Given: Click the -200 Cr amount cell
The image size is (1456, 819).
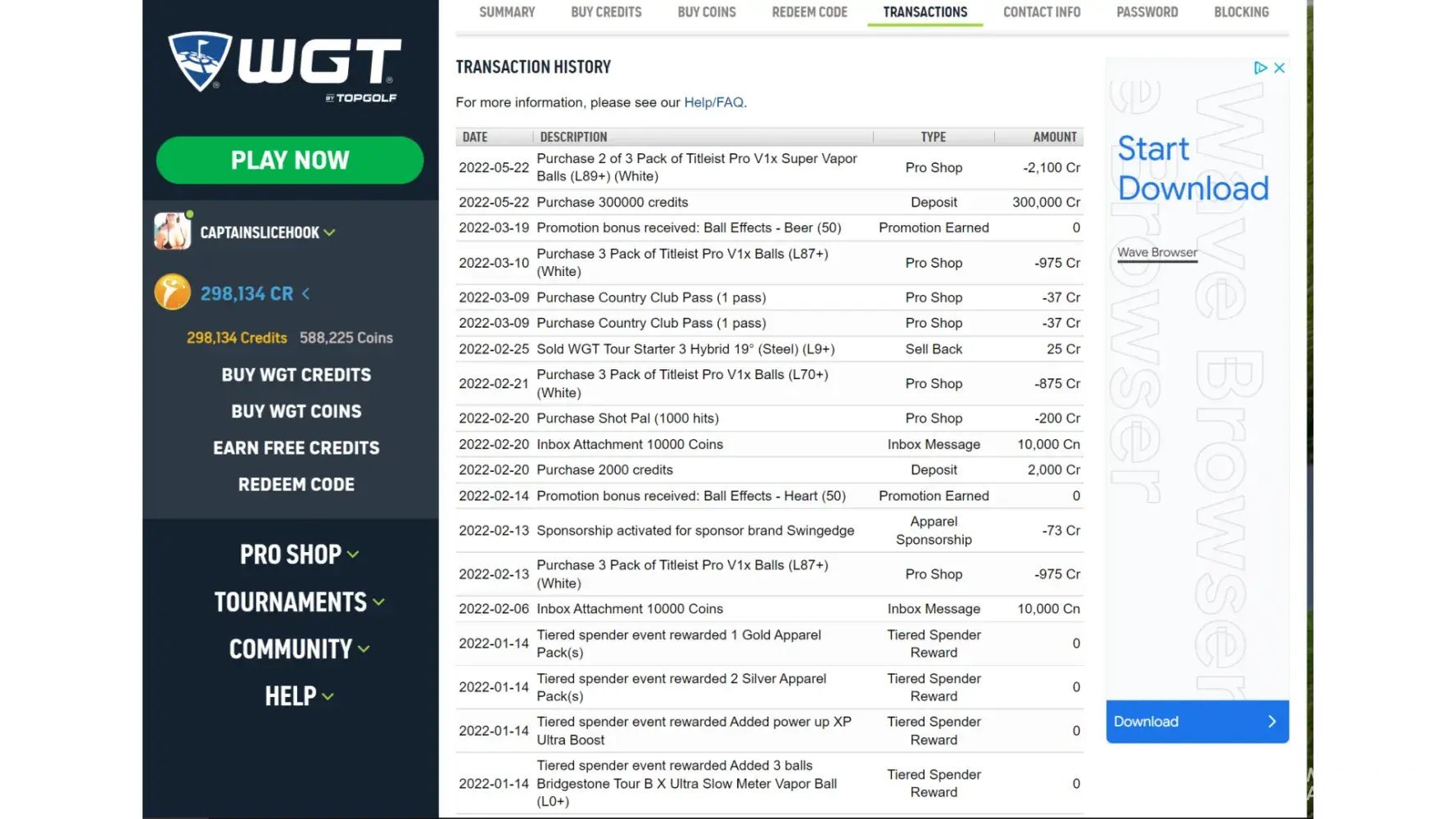Looking at the screenshot, I should coord(1057,419).
